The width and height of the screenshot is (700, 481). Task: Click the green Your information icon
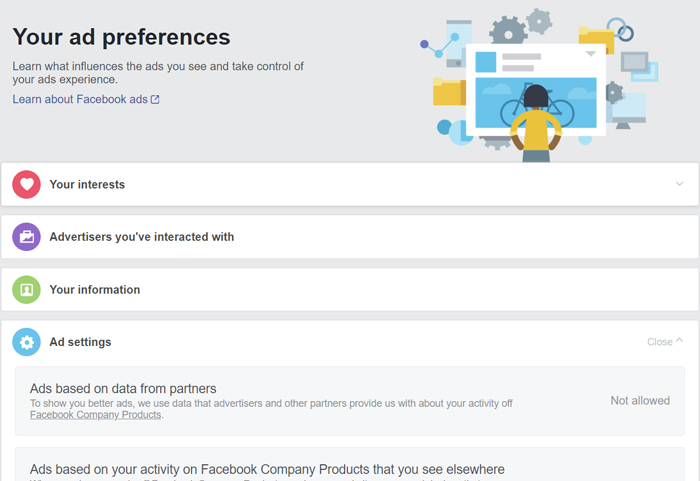point(27,290)
